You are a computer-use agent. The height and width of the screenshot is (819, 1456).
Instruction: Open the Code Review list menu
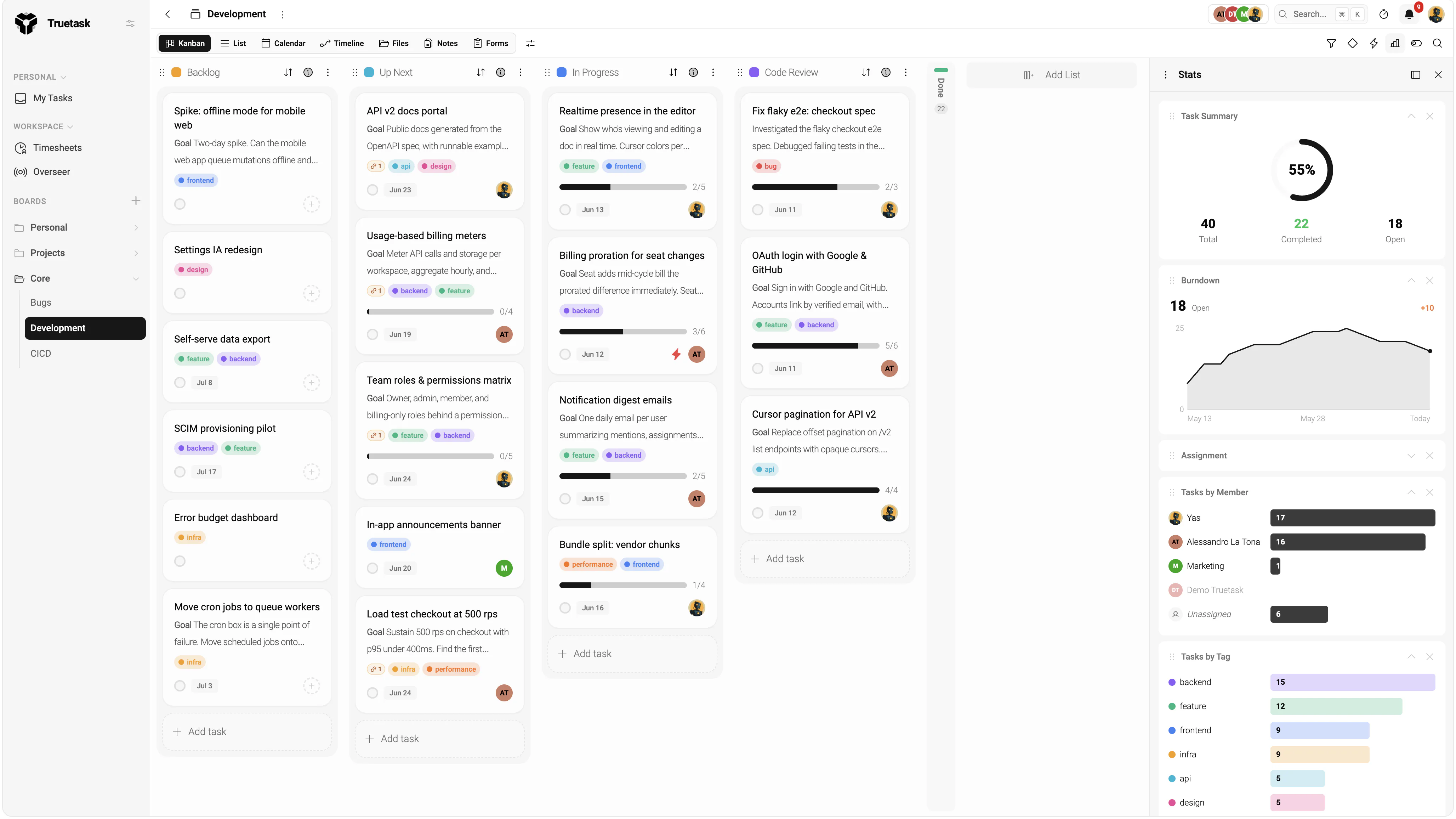coord(905,72)
